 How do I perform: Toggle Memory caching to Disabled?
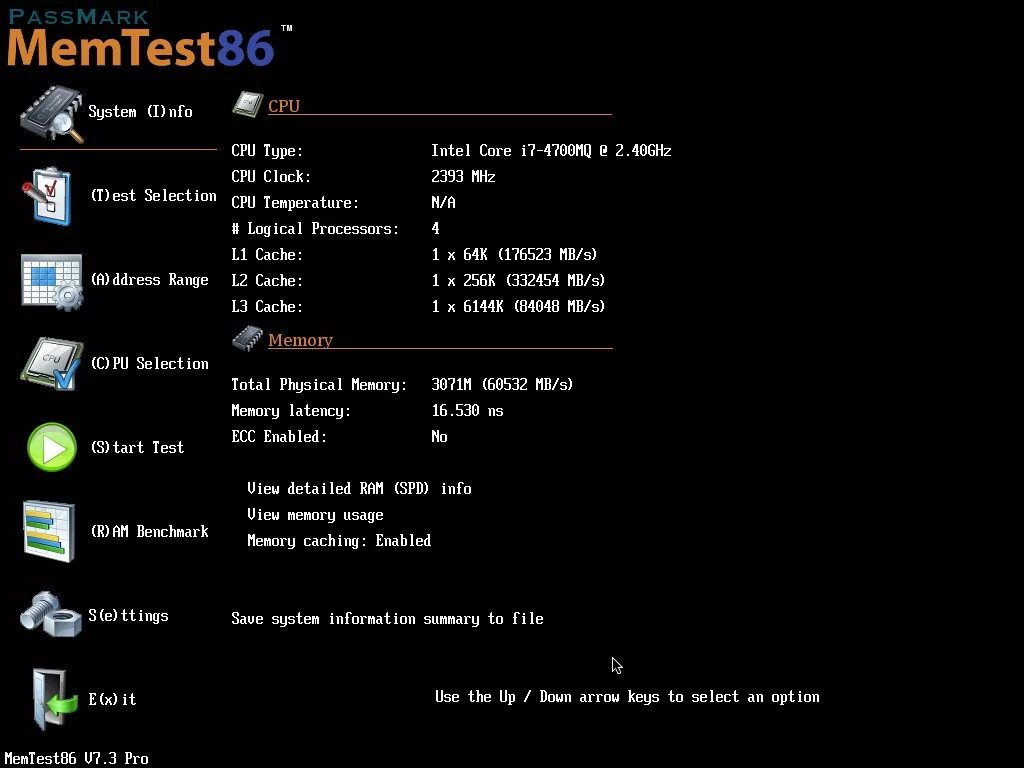point(339,540)
